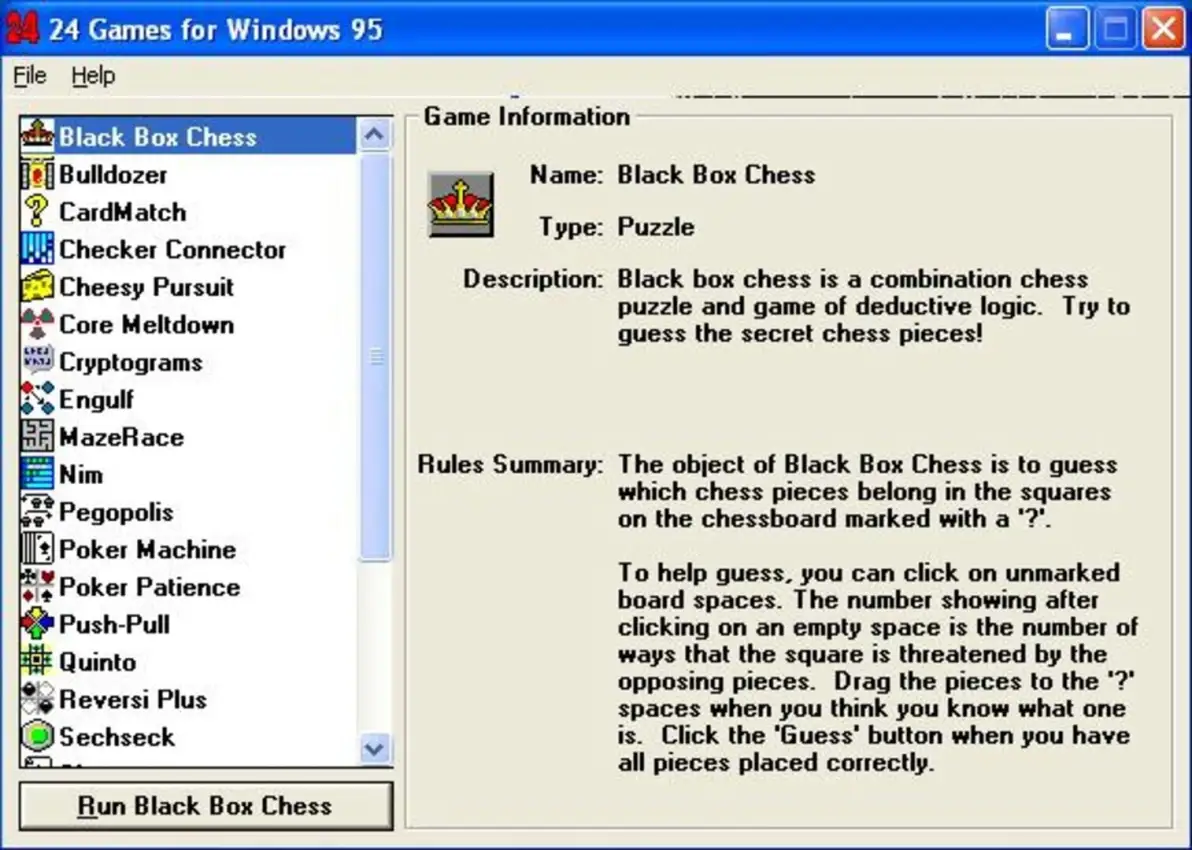Click the crown icon in Game Information panel
1192x850 pixels.
(460, 203)
